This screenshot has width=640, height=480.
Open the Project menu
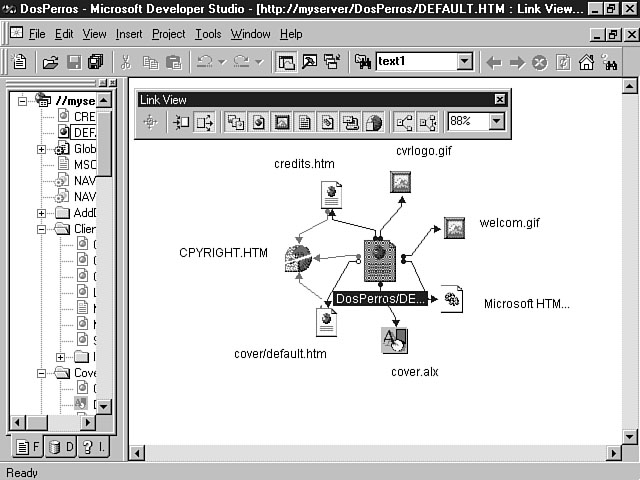[168, 34]
